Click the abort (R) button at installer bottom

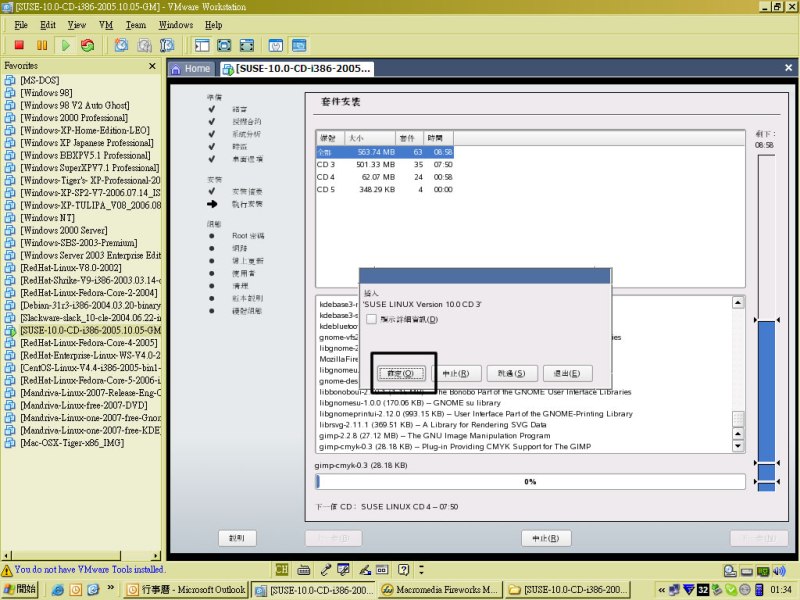point(546,538)
